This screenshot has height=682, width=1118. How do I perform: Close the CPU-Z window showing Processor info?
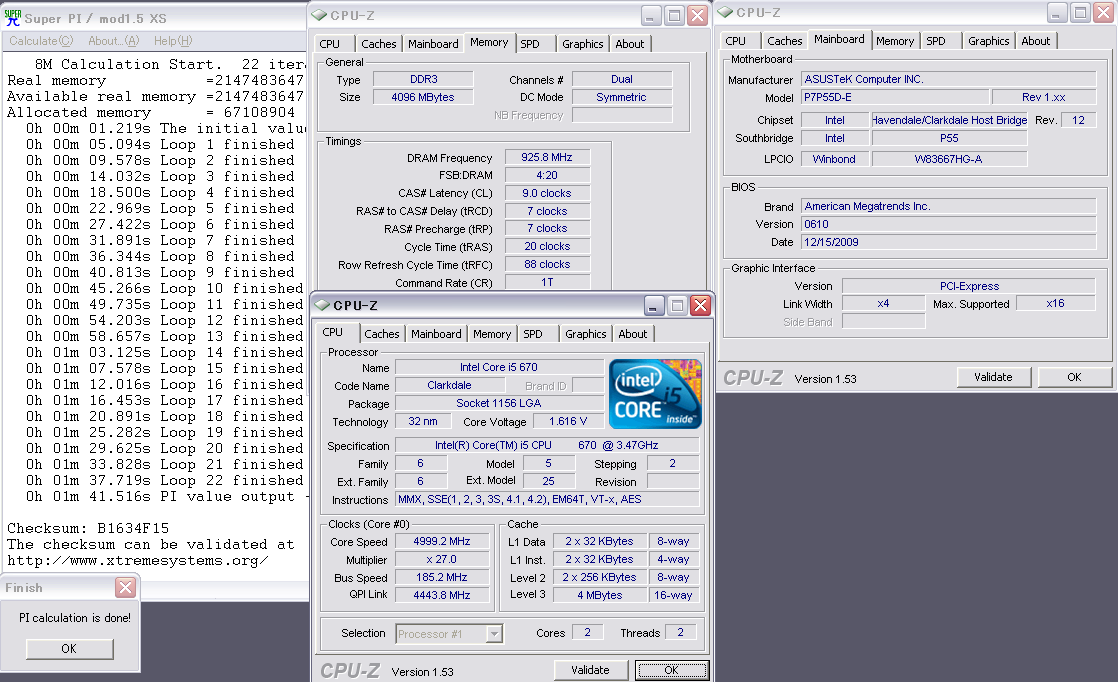700,305
